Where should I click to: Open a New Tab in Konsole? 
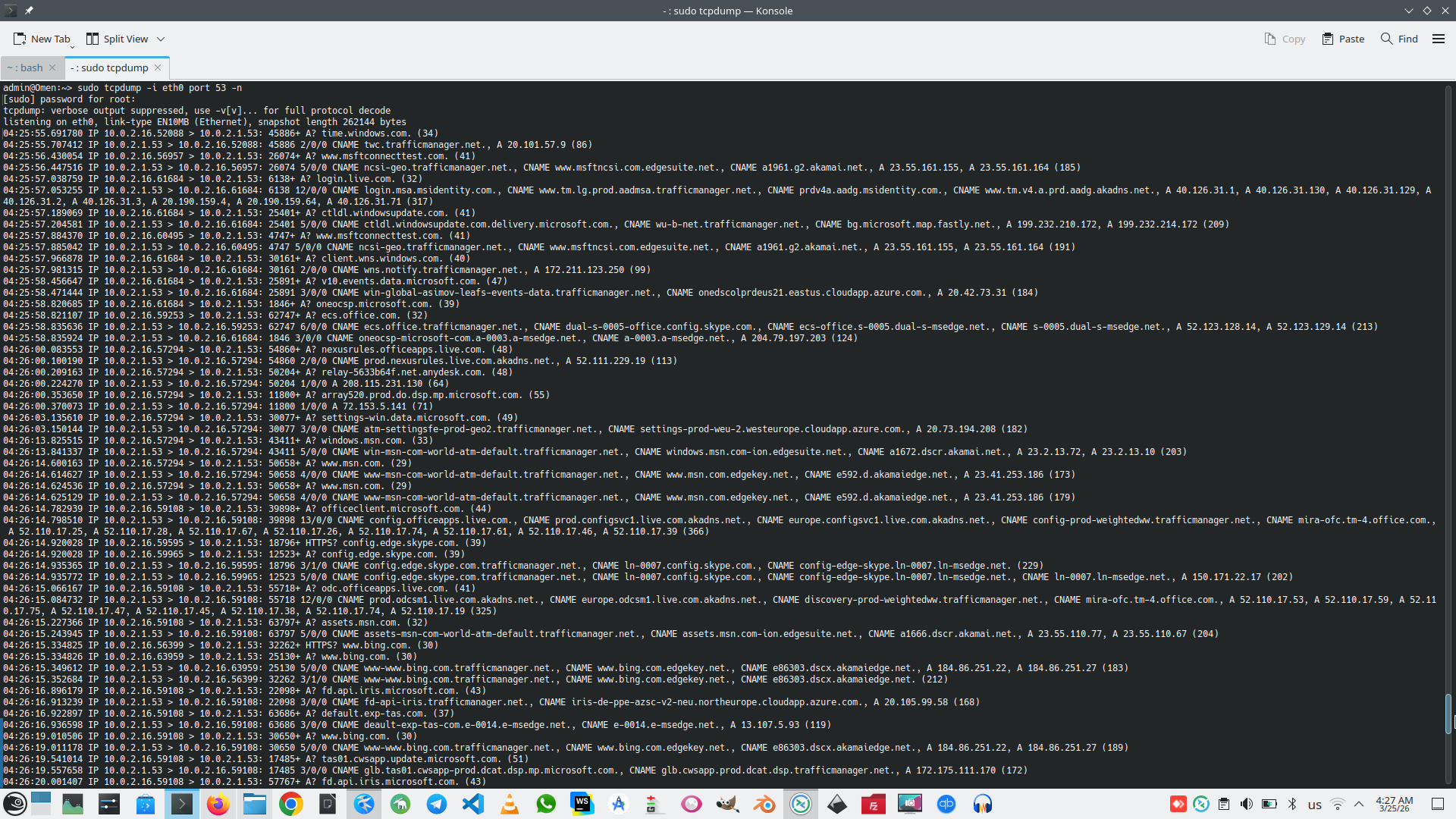tap(42, 39)
